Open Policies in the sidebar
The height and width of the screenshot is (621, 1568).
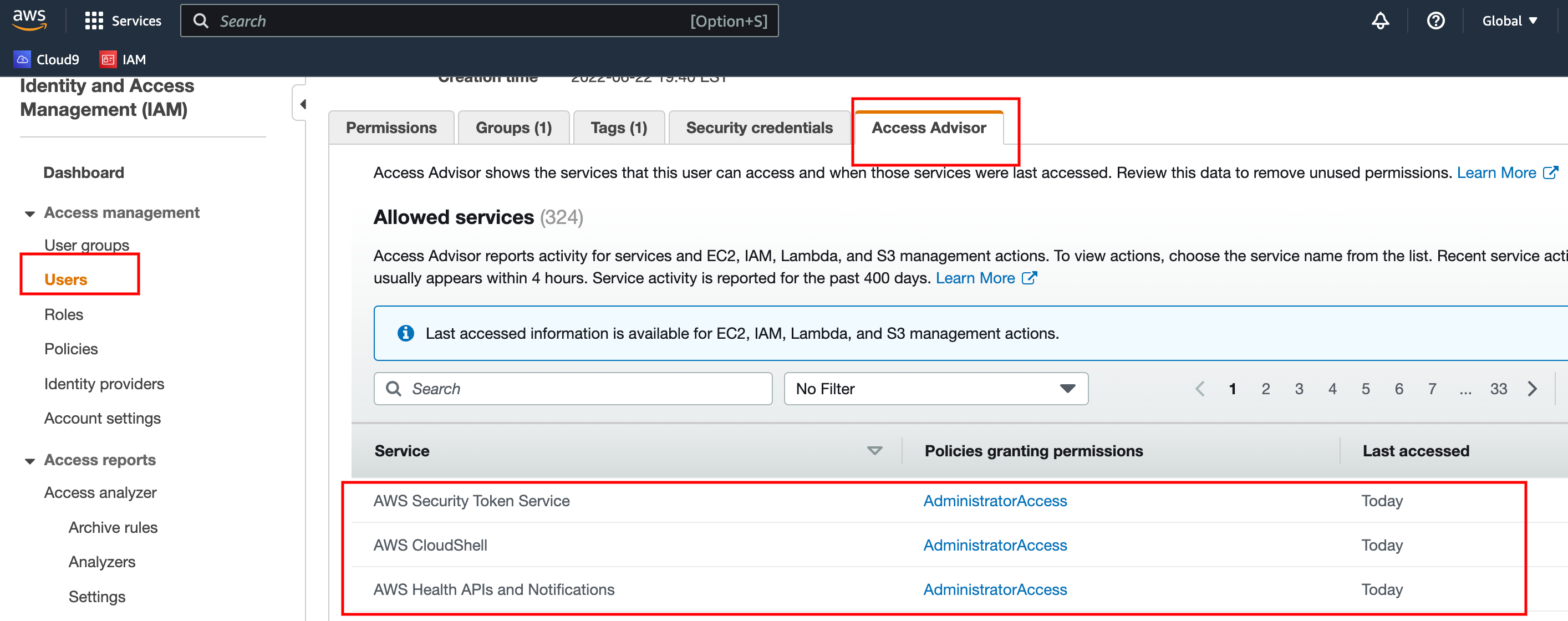(x=70, y=349)
